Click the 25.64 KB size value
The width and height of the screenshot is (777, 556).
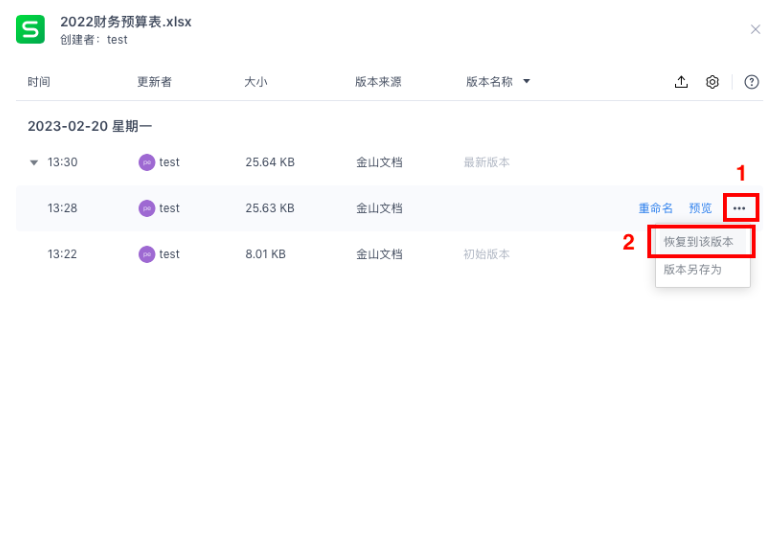tap(270, 162)
